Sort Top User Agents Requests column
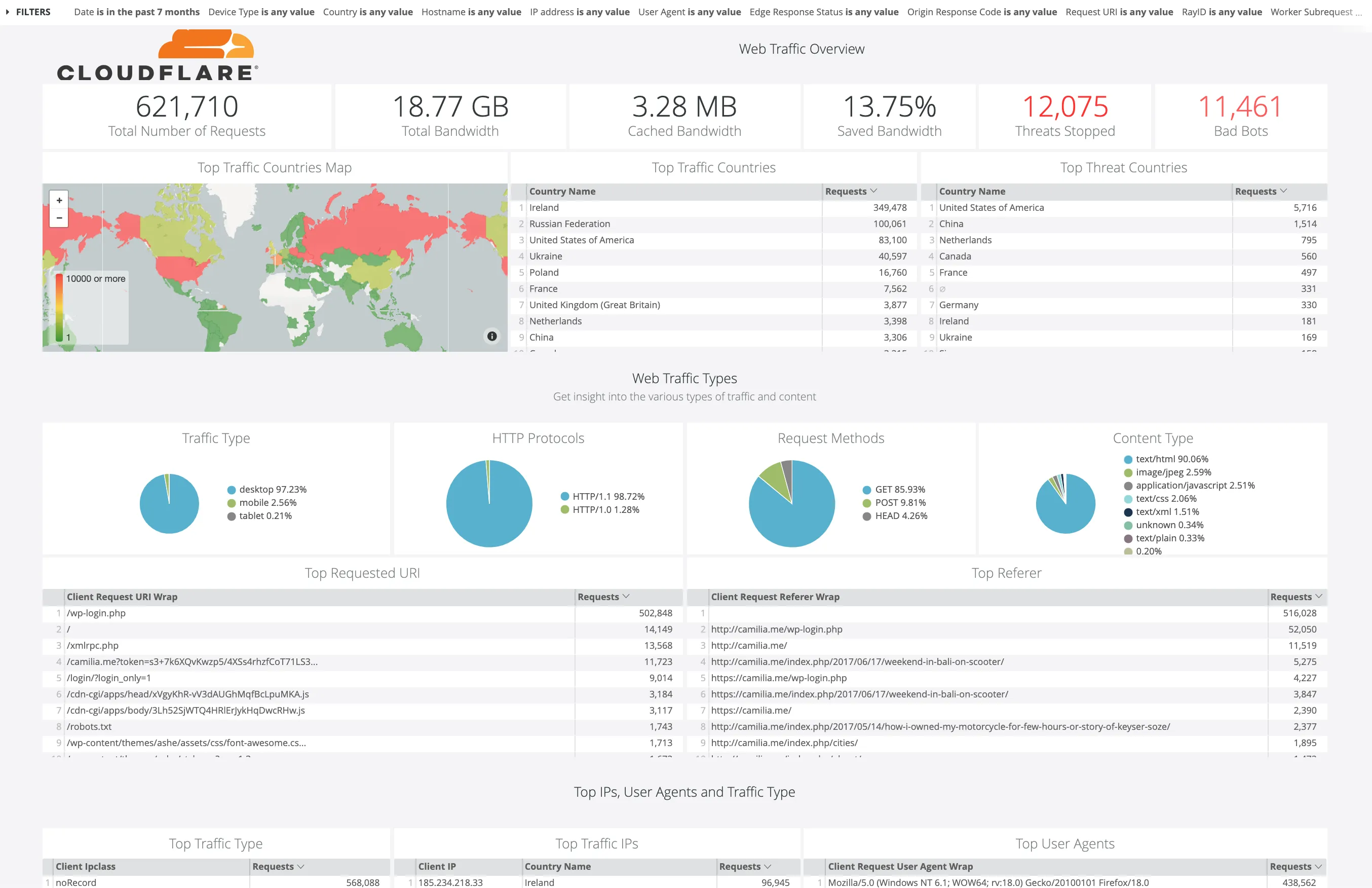This screenshot has height=888, width=1372. (x=1295, y=866)
